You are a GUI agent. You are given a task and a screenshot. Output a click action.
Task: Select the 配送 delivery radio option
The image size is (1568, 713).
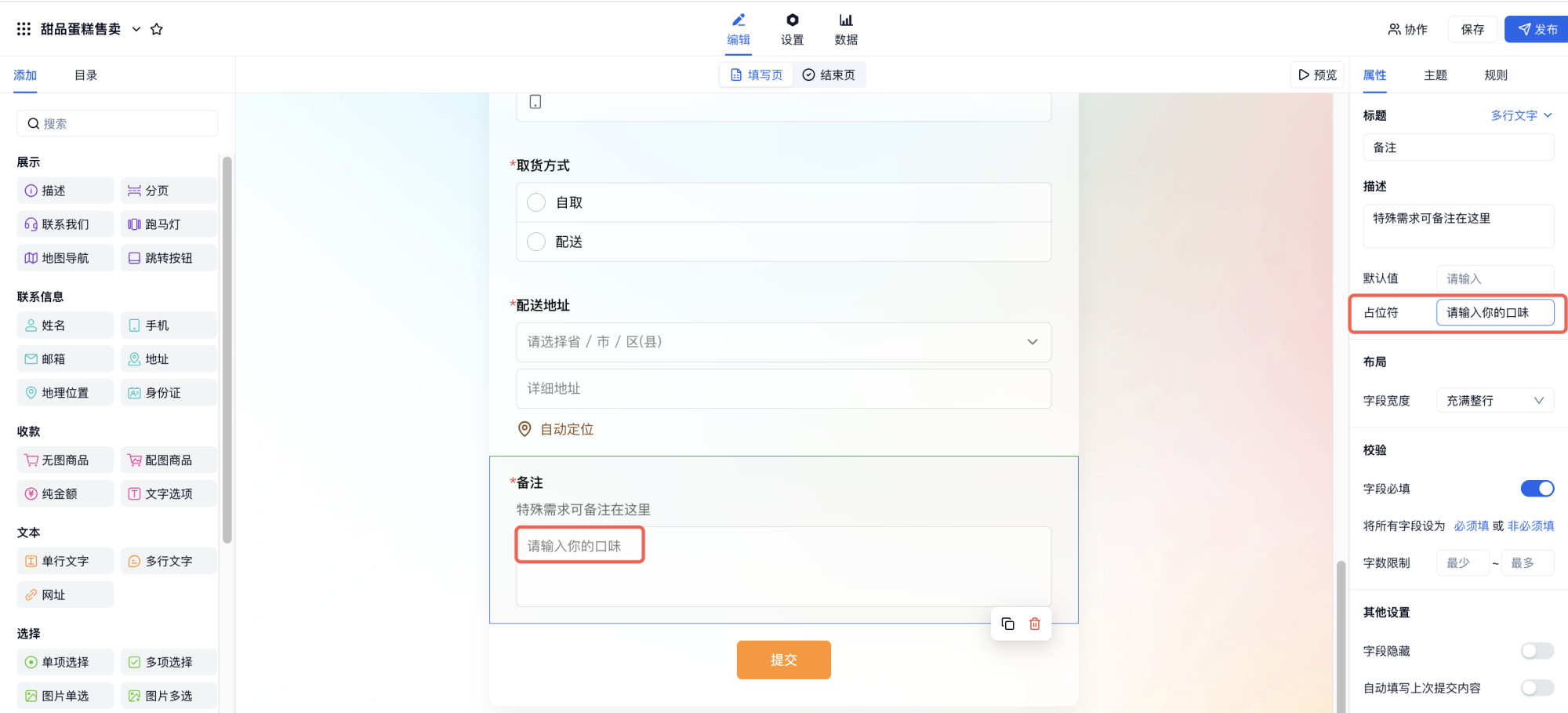click(x=536, y=242)
